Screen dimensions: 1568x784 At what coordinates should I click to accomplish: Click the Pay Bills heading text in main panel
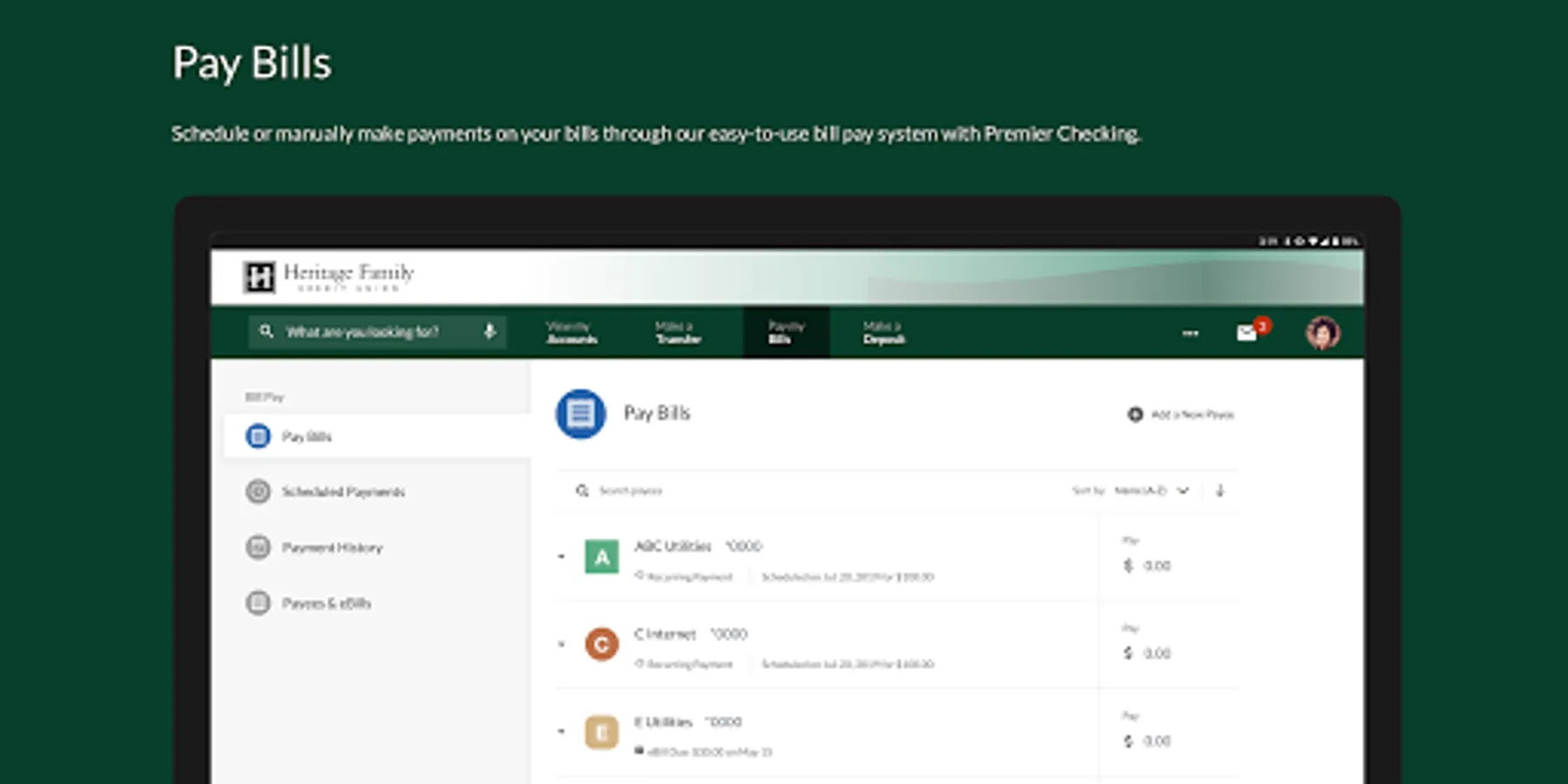pyautogui.click(x=657, y=414)
